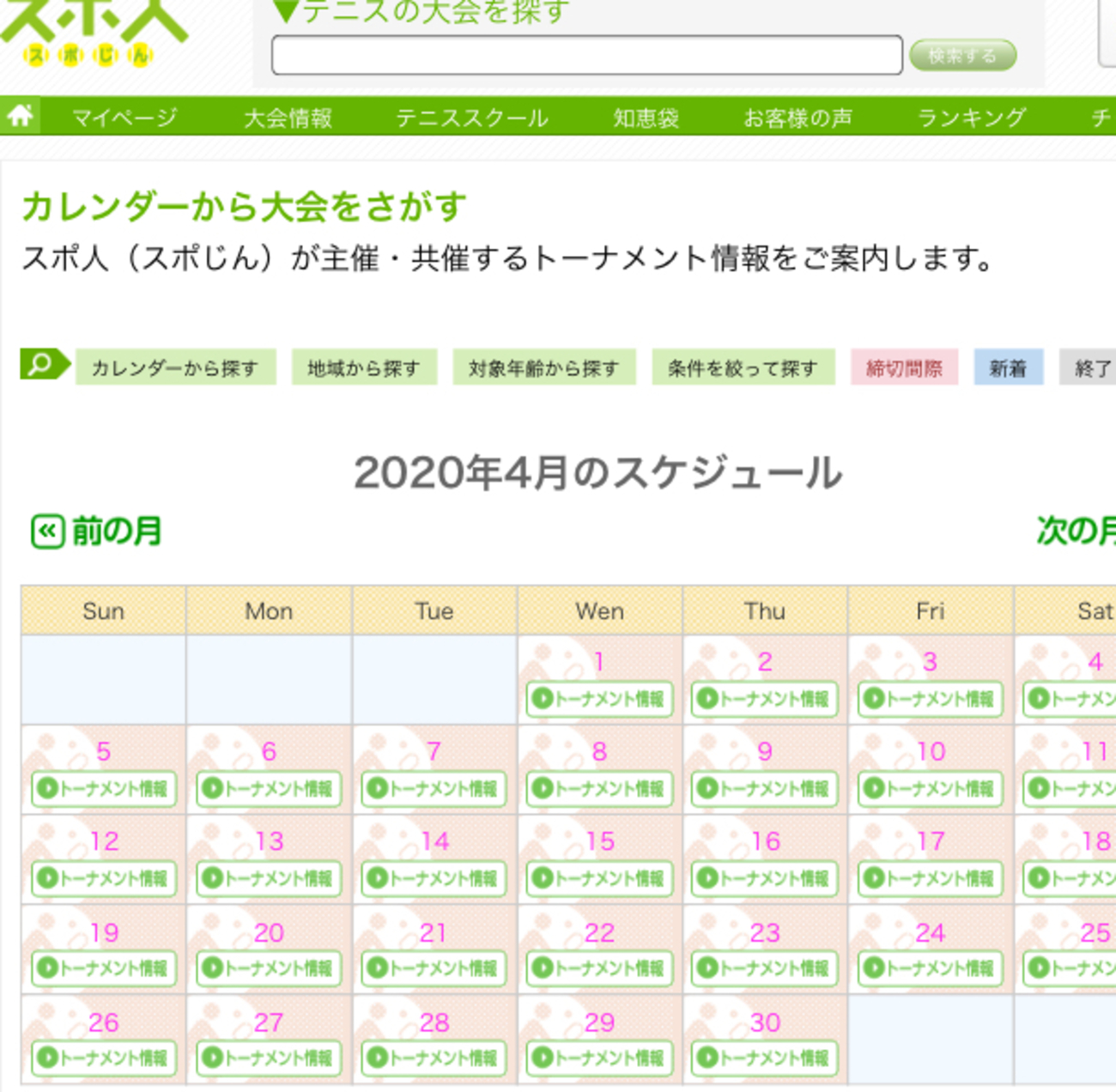Click the Mon column header

[269, 610]
